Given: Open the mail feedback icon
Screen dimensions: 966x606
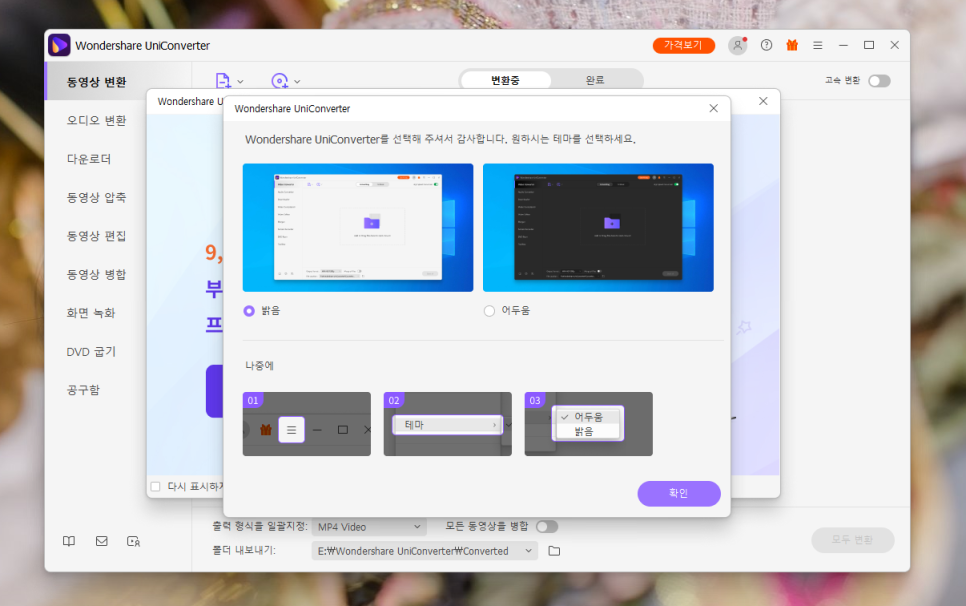Looking at the screenshot, I should pyautogui.click(x=102, y=541).
